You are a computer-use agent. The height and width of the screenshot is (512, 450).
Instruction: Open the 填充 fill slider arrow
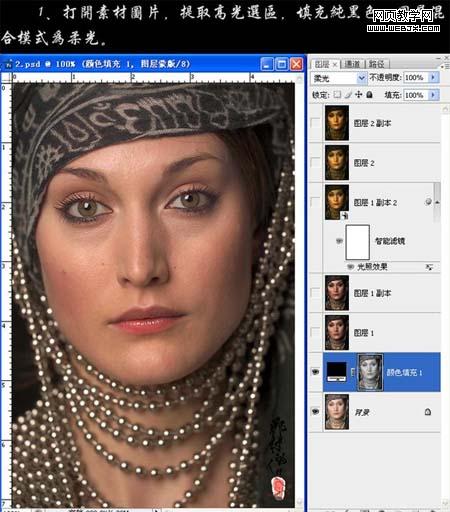click(x=433, y=95)
